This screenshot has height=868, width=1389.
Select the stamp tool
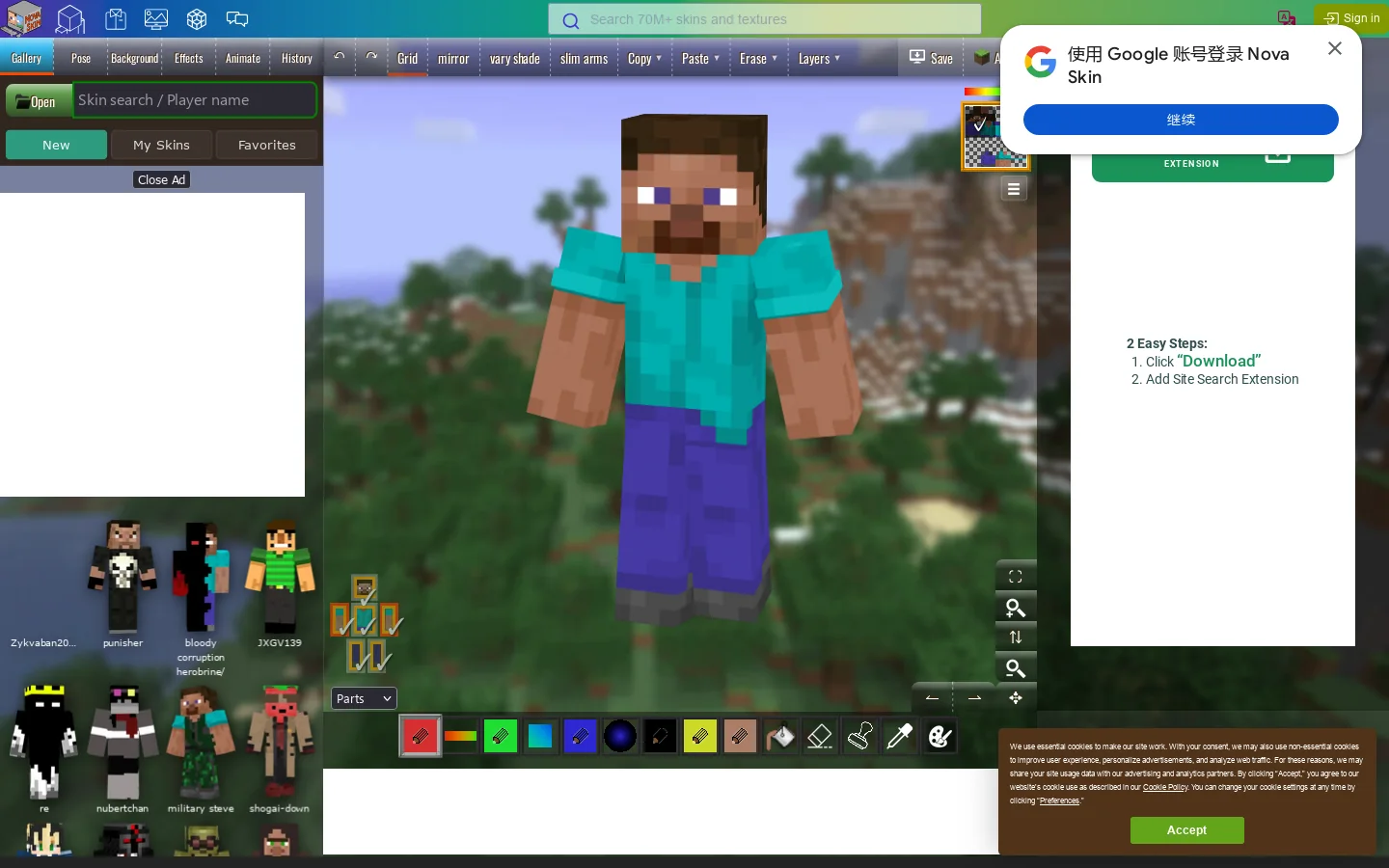coord(860,737)
